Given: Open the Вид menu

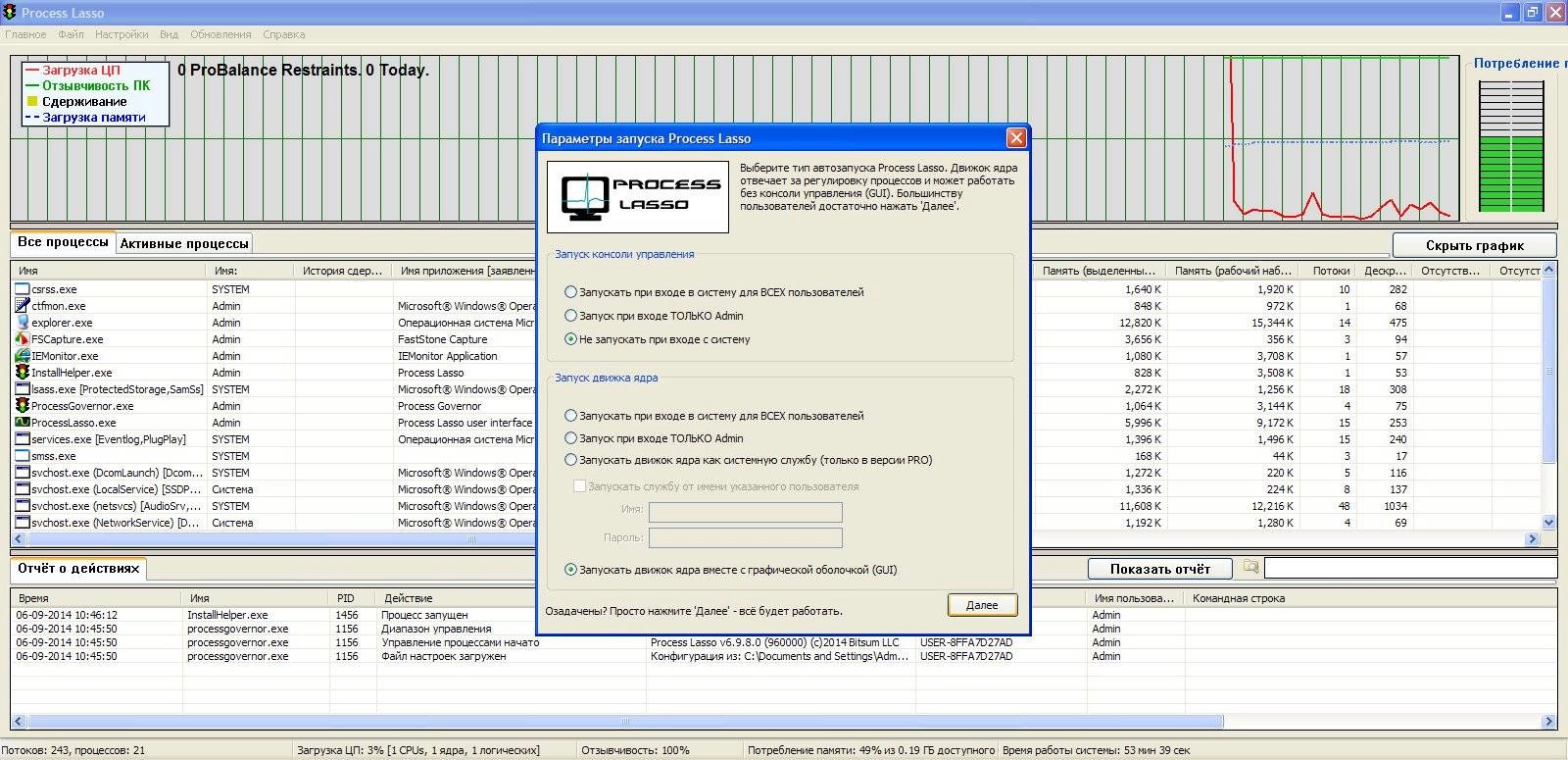Looking at the screenshot, I should point(169,34).
